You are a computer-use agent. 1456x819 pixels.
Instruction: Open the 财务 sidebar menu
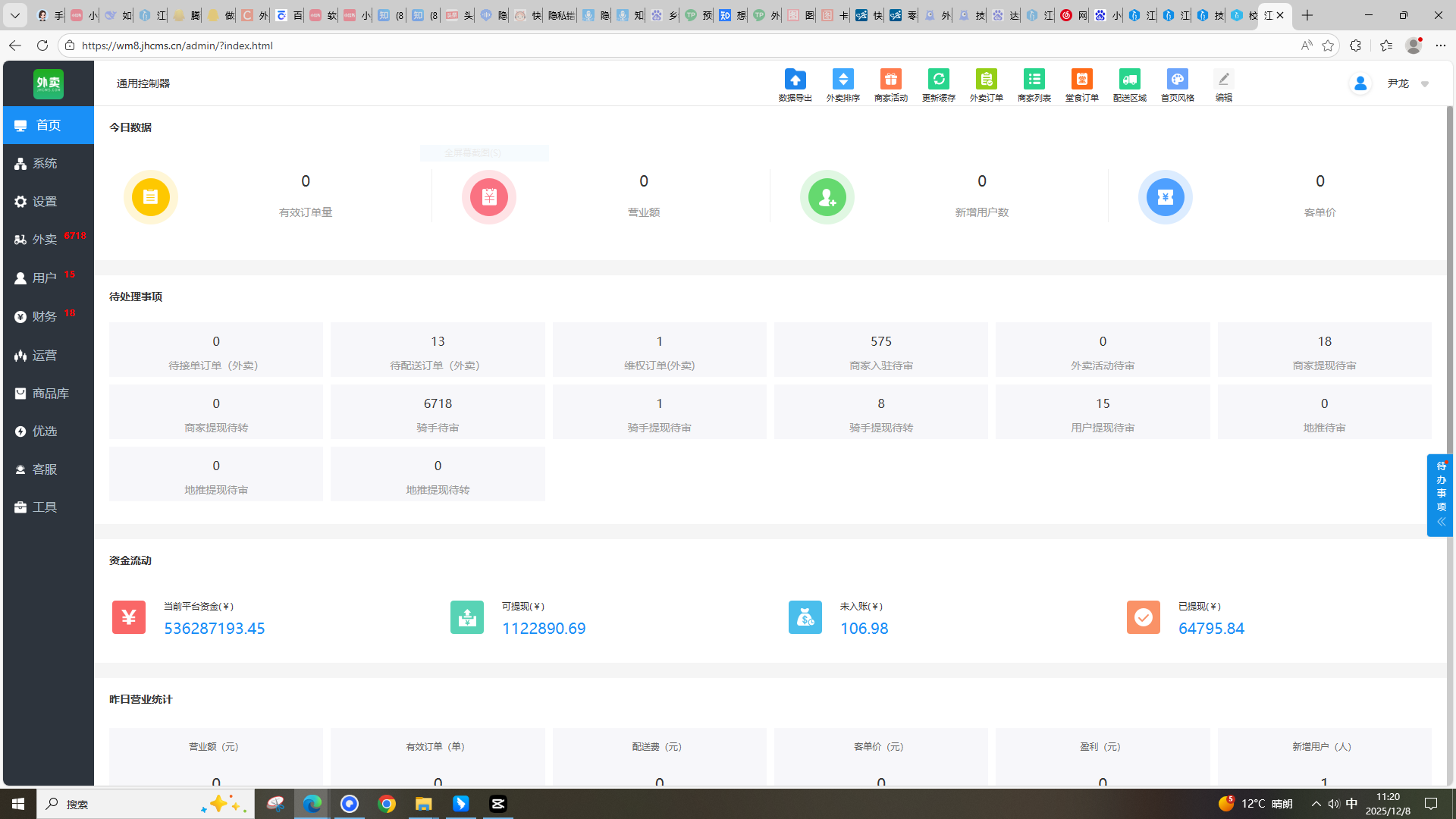tap(45, 316)
